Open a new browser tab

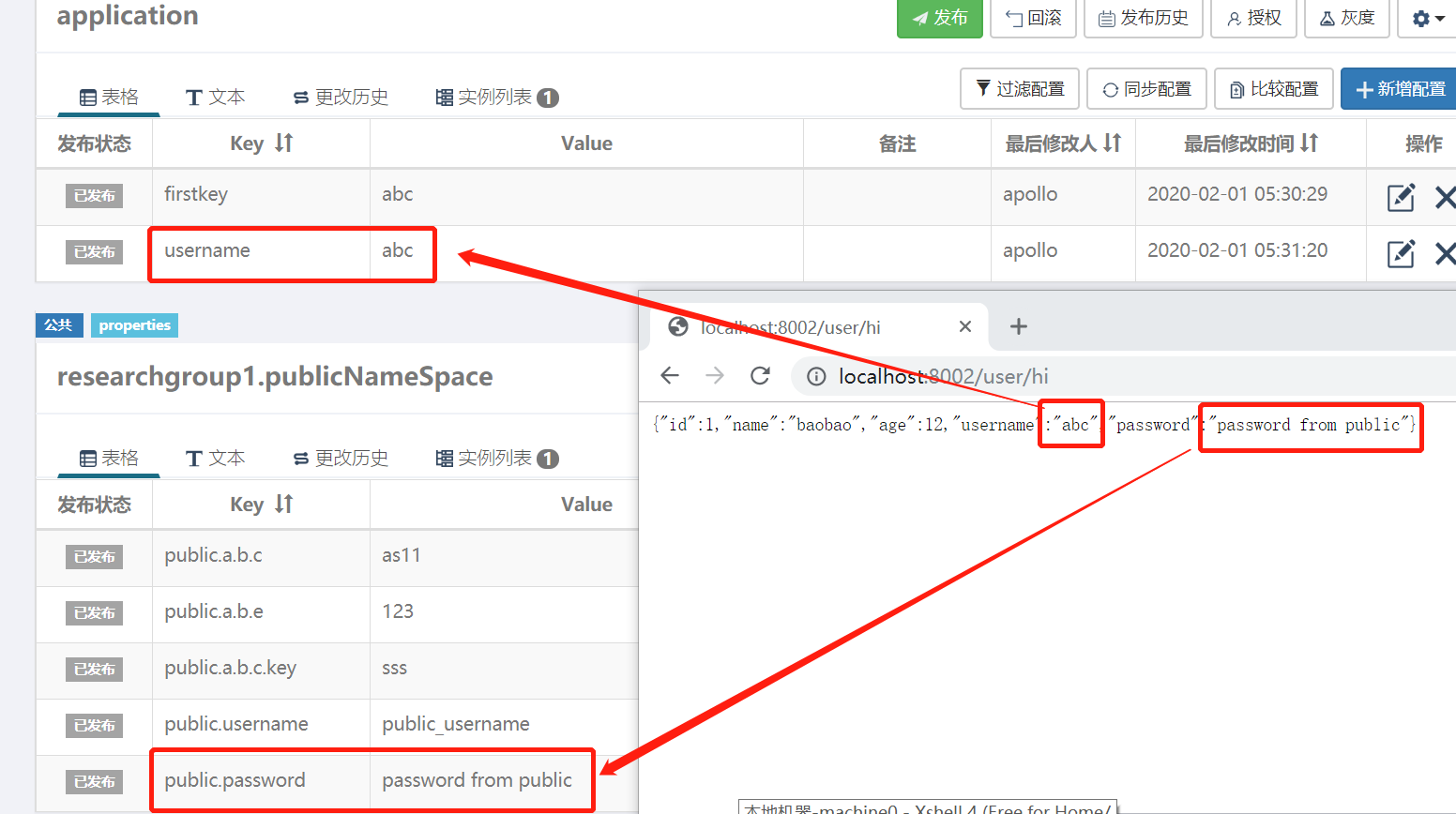(1019, 326)
